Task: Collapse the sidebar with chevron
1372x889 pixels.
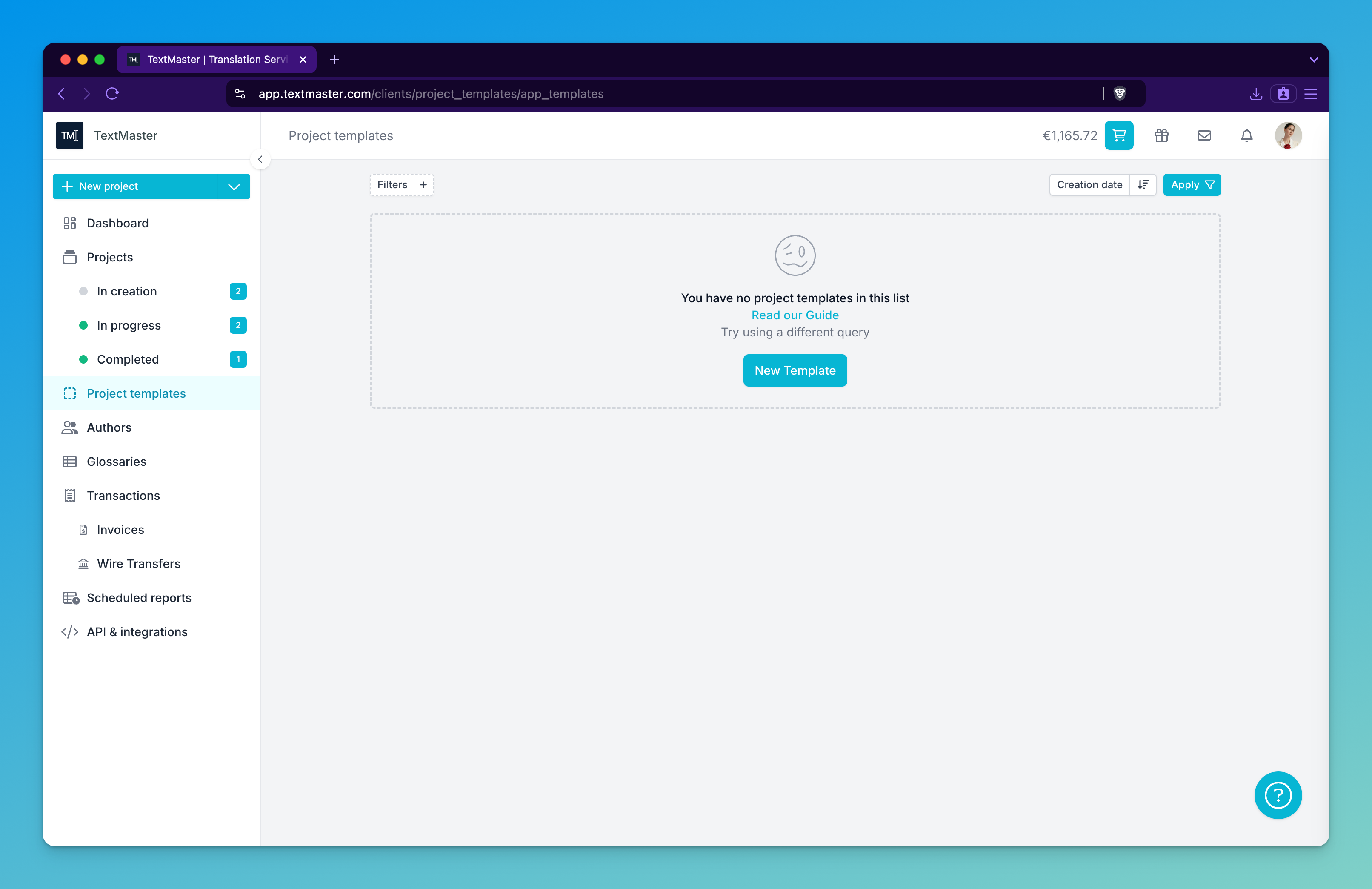Action: (260, 159)
